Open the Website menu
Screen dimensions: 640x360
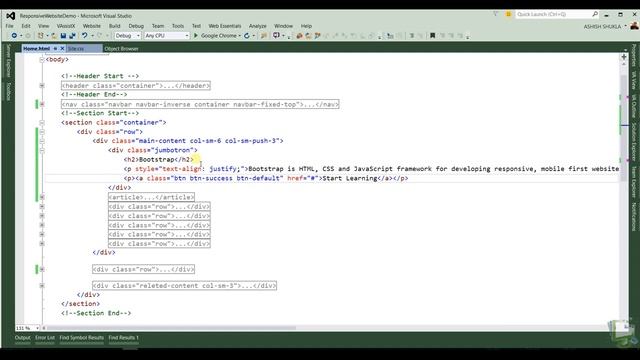click(x=92, y=26)
